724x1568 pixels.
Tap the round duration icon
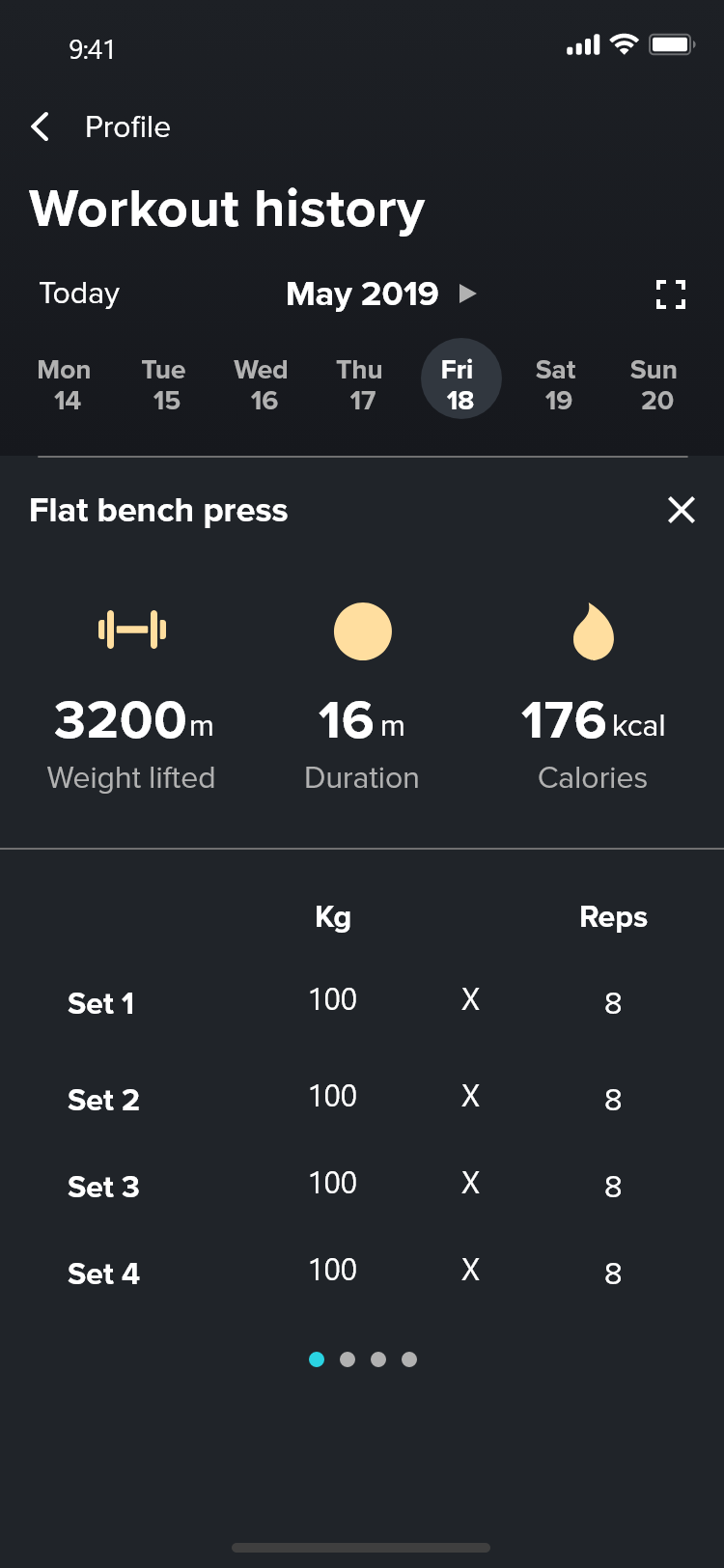(363, 631)
